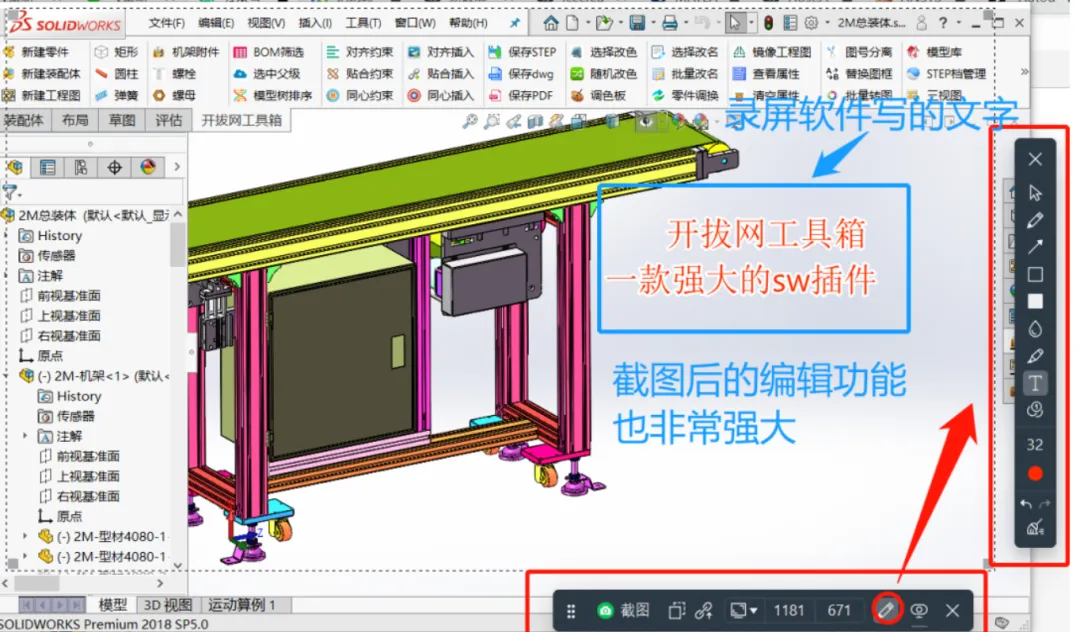Undo the last annotation stroke
Screen dimensions: 1080x632
1026,504
